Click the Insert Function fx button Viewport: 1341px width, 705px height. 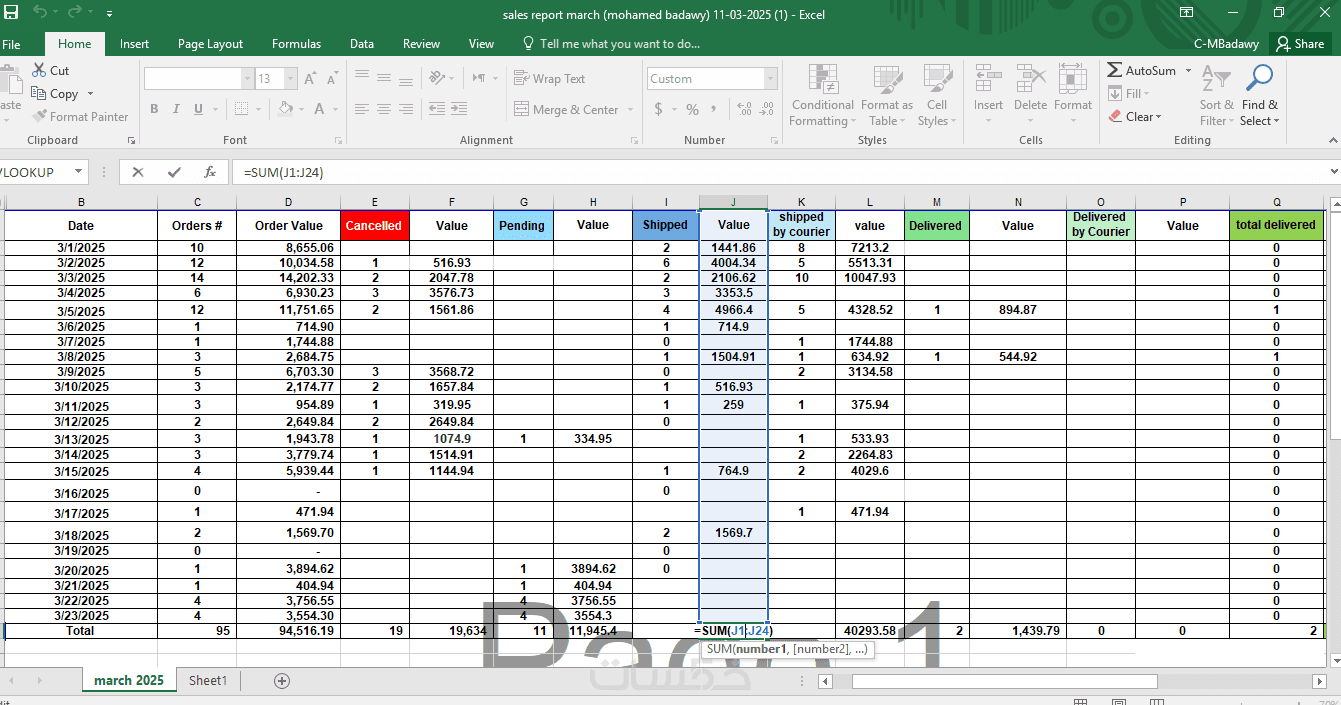pyautogui.click(x=209, y=172)
